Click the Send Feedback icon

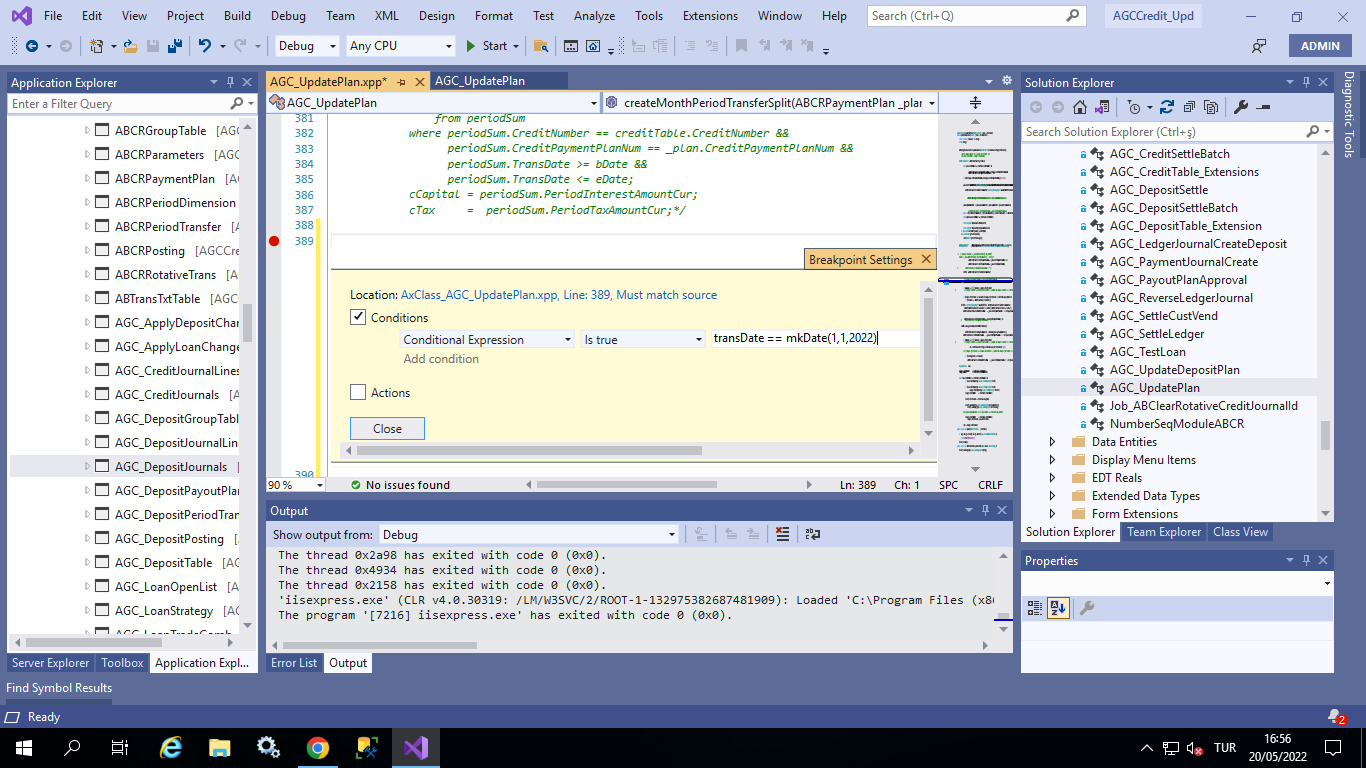tap(1259, 46)
